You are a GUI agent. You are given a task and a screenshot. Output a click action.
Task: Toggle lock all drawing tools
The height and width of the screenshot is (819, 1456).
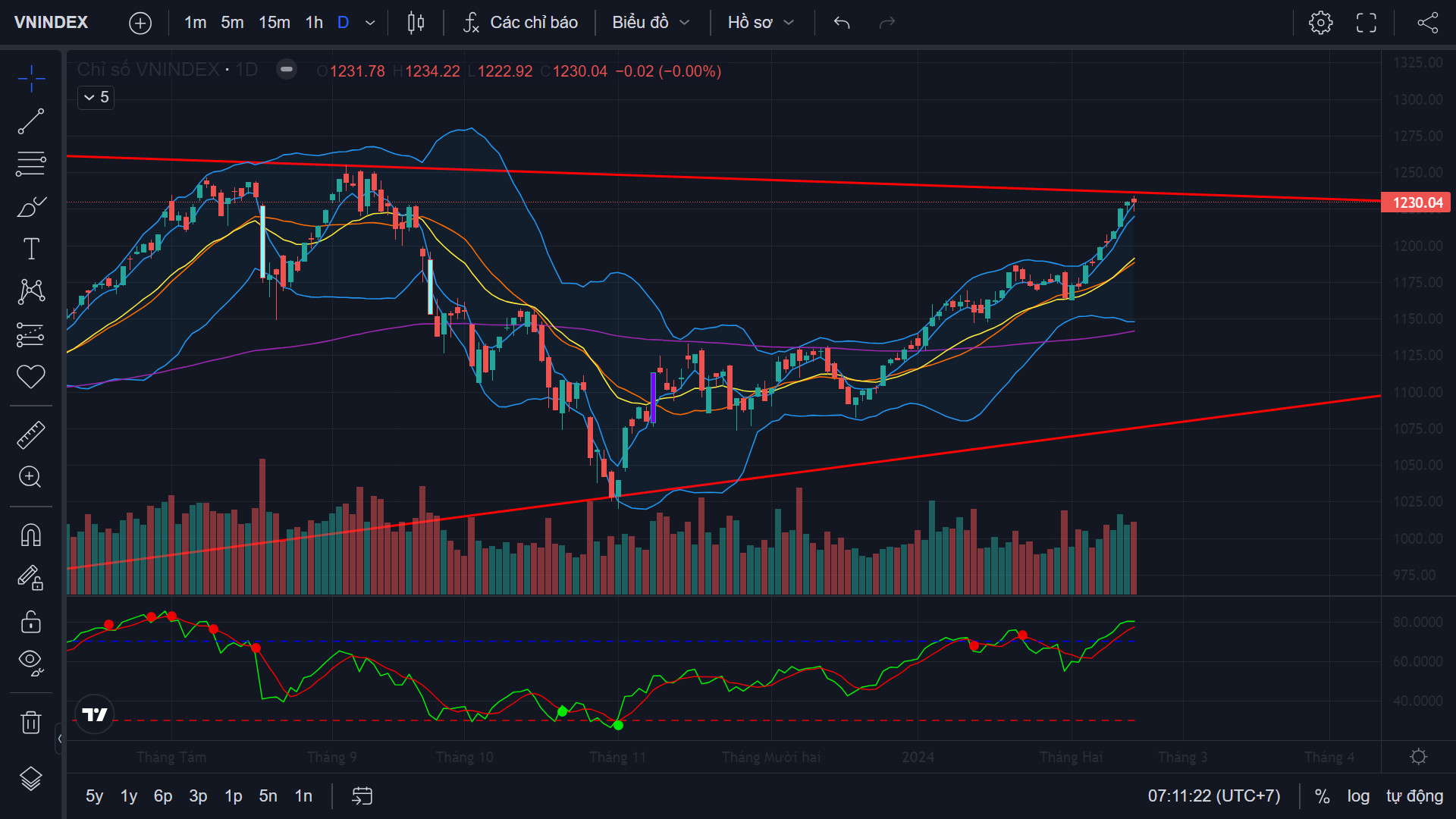click(x=31, y=622)
